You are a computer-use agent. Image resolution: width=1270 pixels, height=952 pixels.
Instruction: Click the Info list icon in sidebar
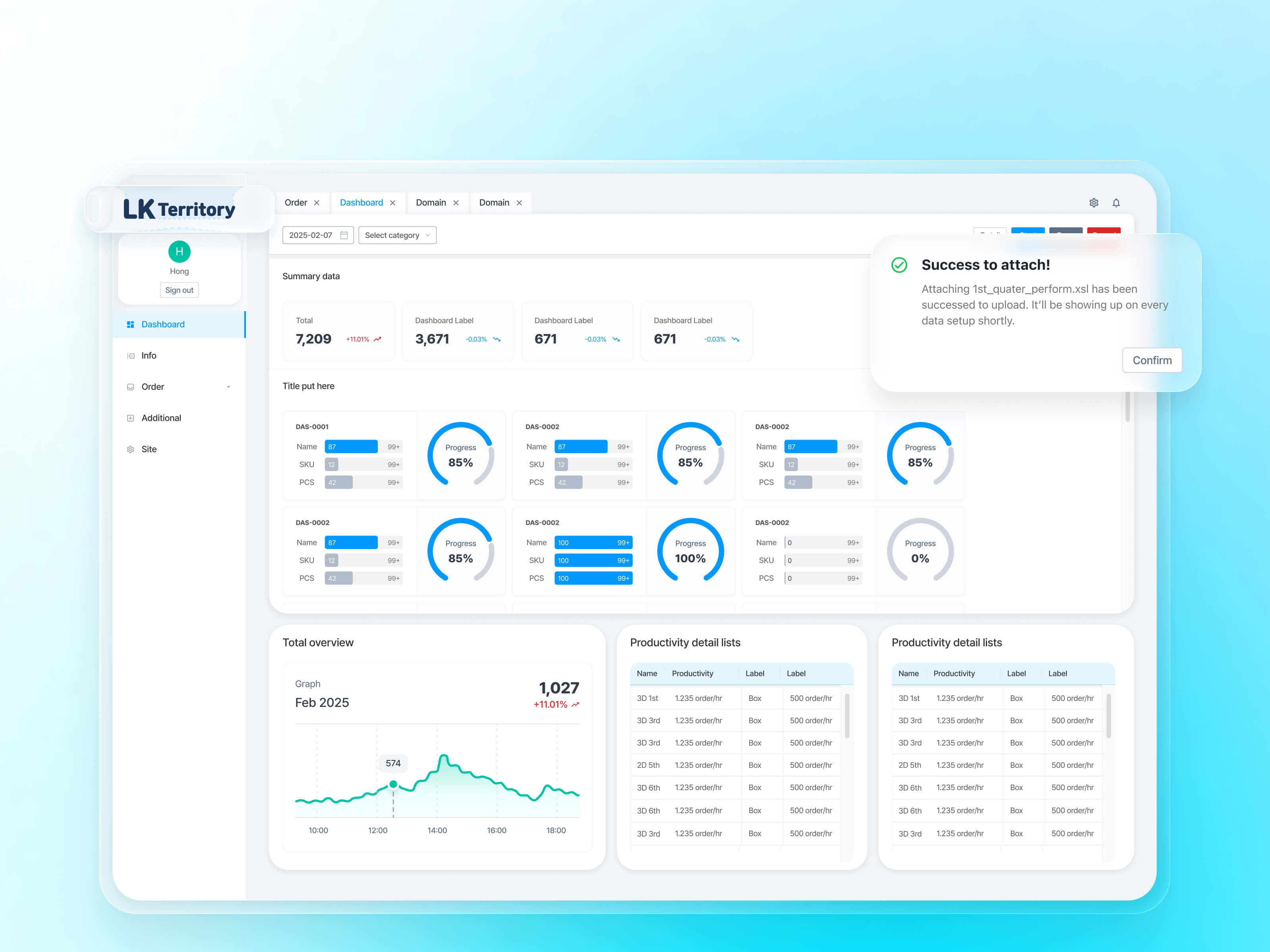point(130,356)
